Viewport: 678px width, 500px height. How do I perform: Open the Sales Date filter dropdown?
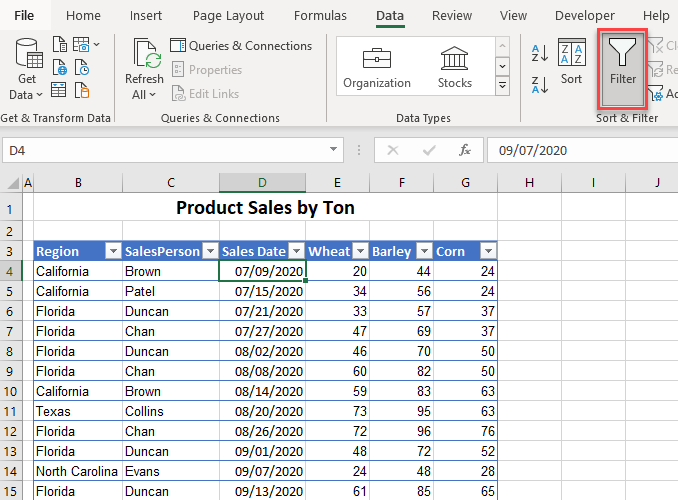[296, 251]
